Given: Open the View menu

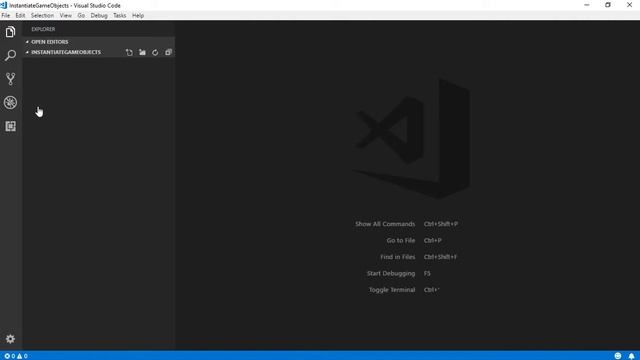Looking at the screenshot, I should (x=66, y=16).
